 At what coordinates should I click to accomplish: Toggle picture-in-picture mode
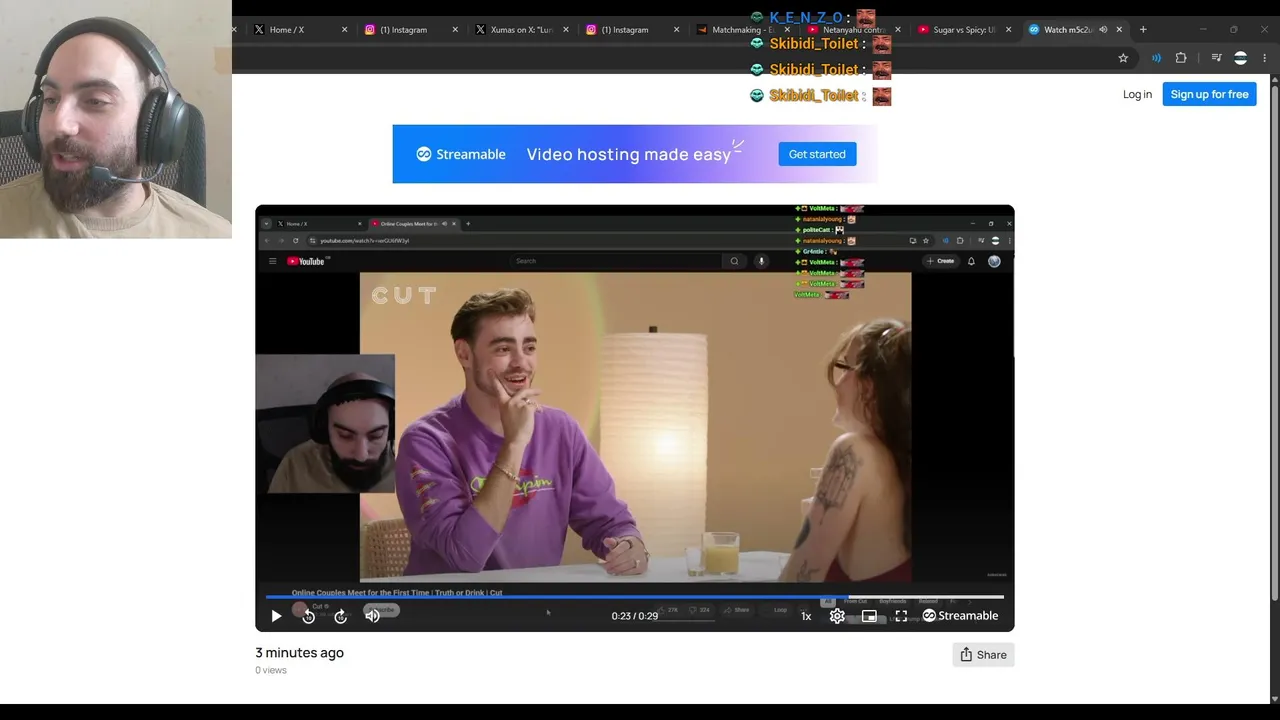tap(869, 616)
